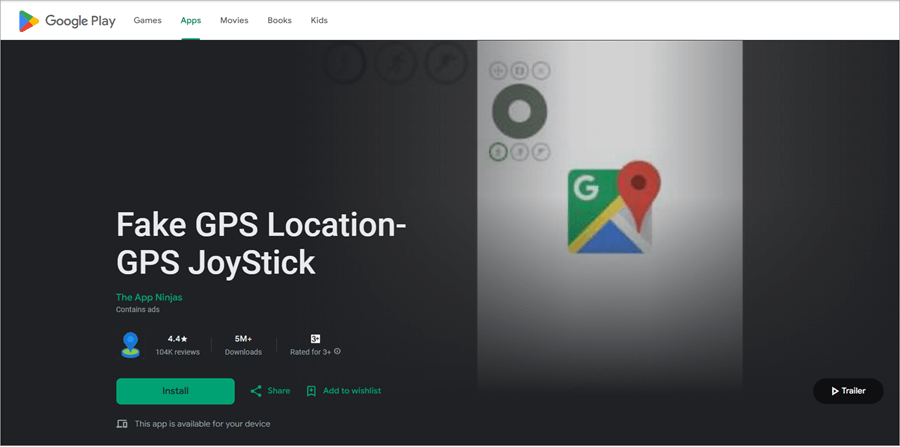The image size is (900, 447).
Task: Click the GPS JoyStick app icon
Action: [x=130, y=345]
